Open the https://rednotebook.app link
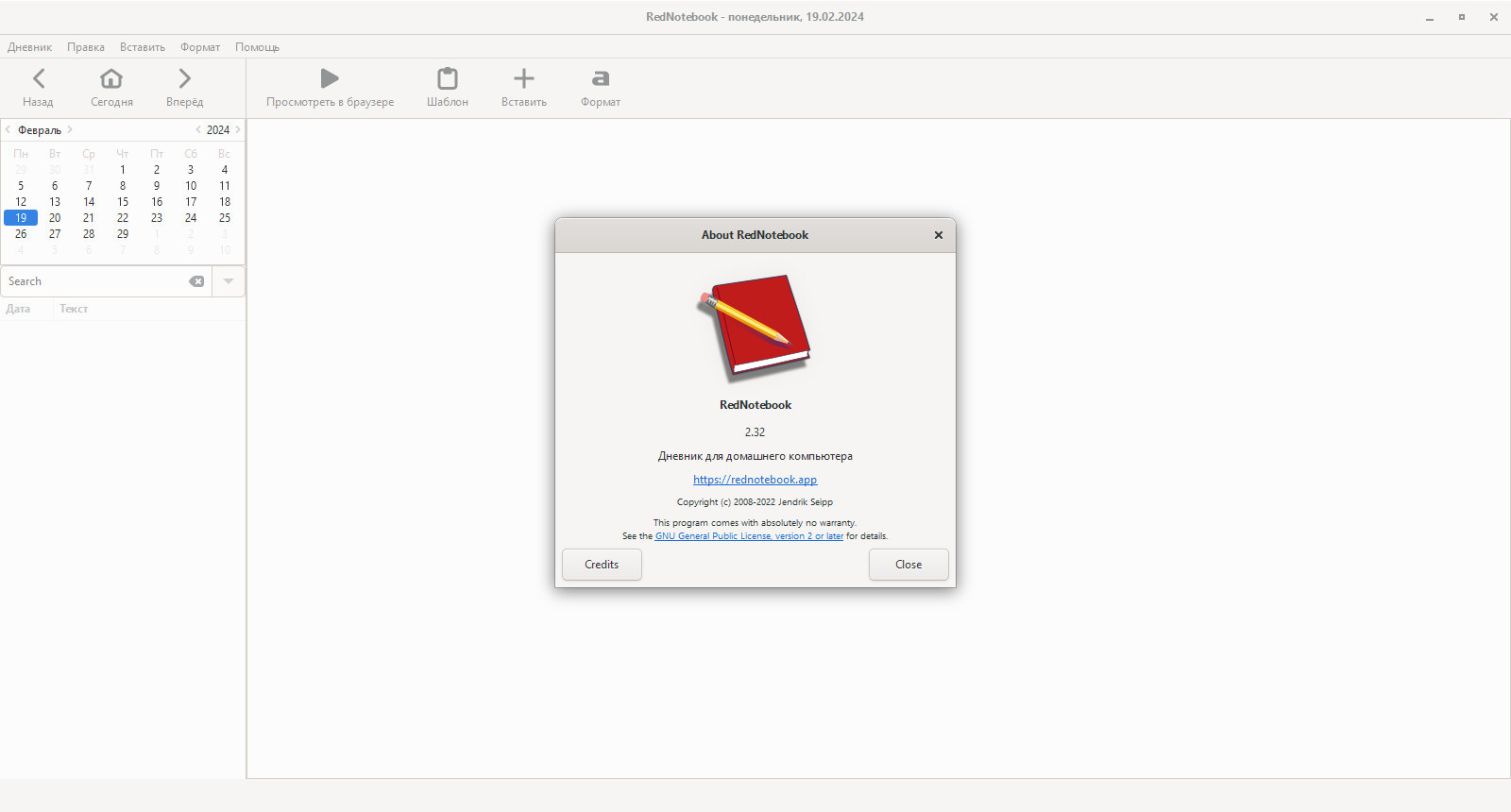The height and width of the screenshot is (812, 1511). coord(755,480)
